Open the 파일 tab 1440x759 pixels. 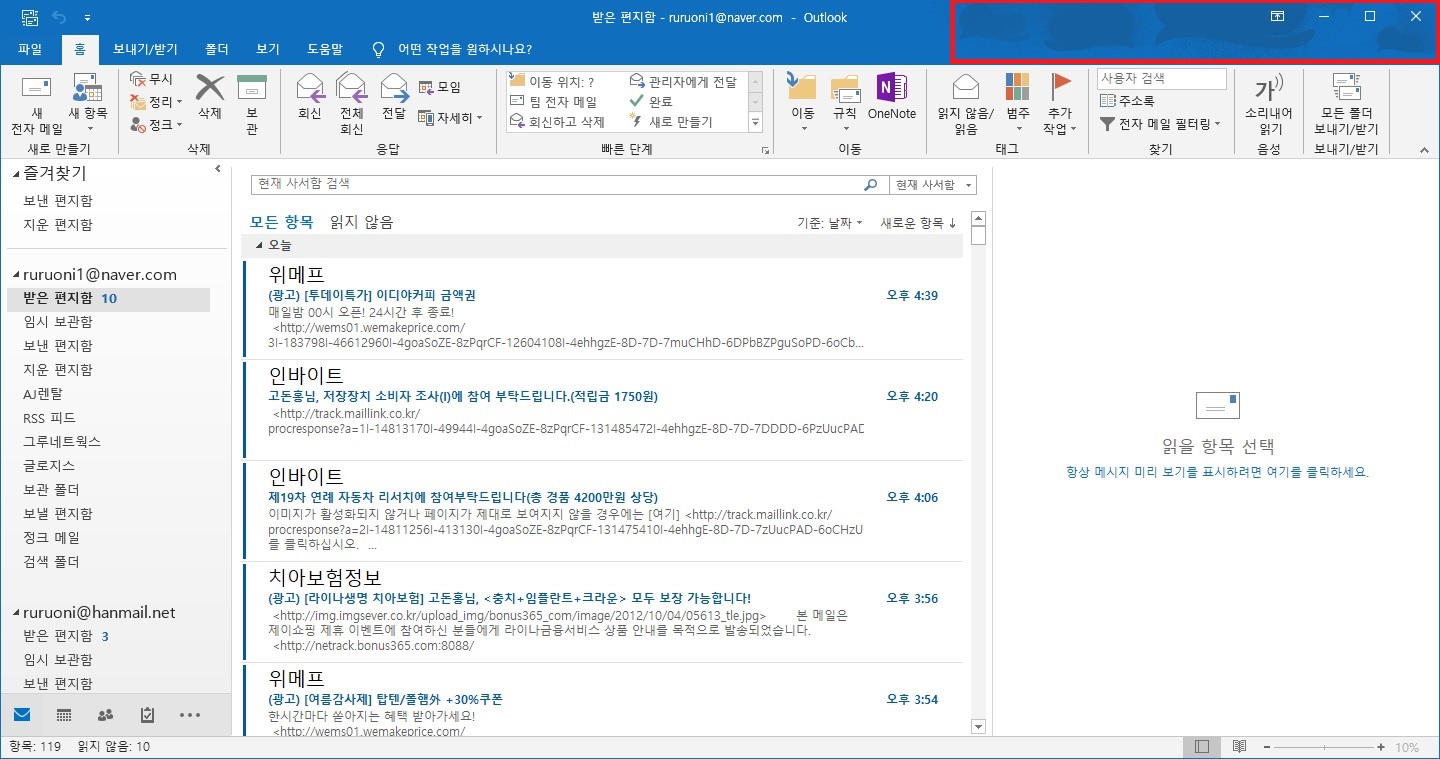[30, 49]
